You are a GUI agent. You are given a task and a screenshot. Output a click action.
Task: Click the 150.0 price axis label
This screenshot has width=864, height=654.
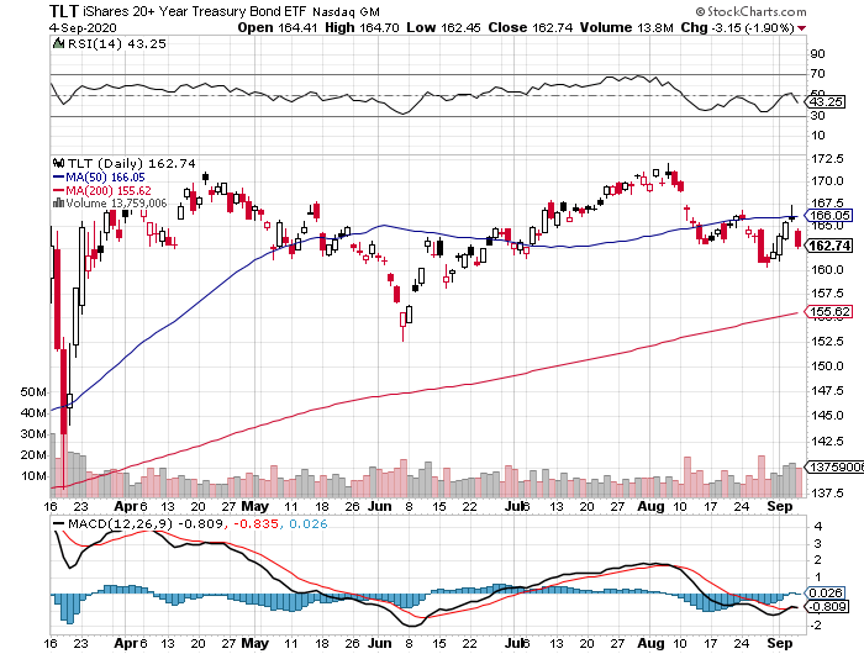coord(827,366)
